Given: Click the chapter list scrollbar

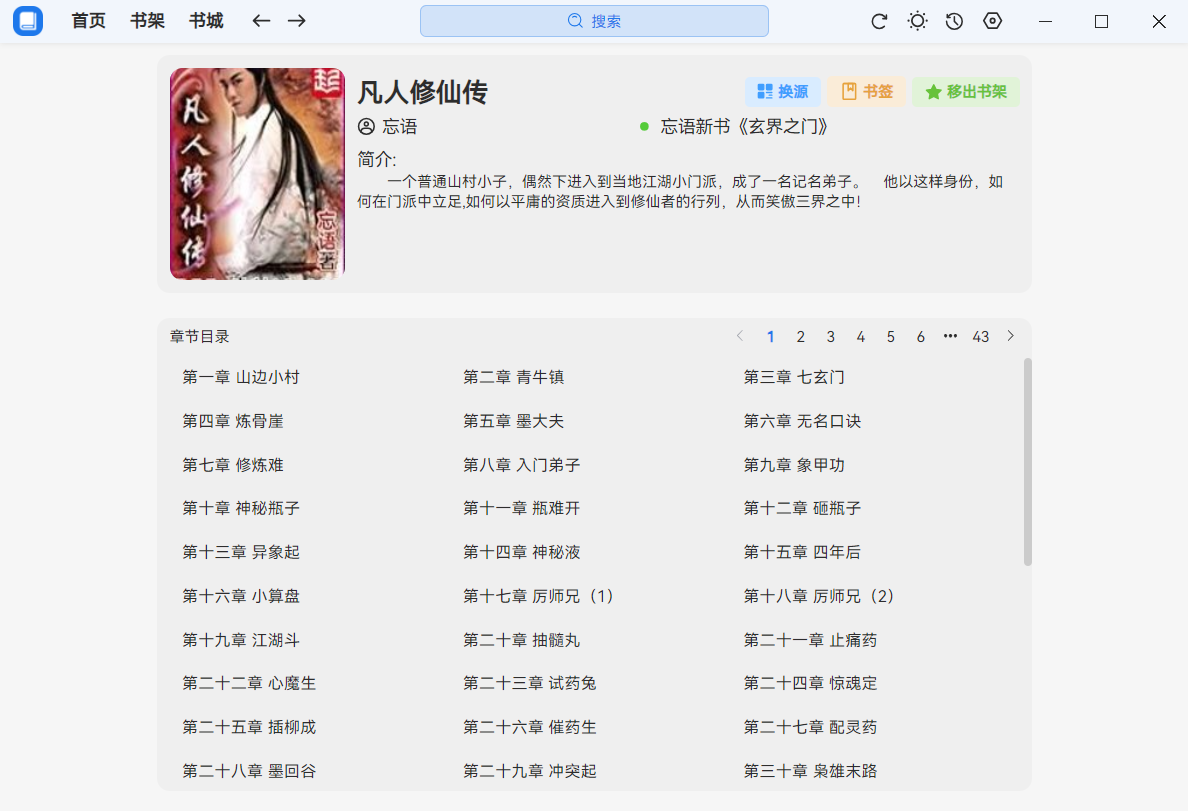Looking at the screenshot, I should pos(1027,462).
